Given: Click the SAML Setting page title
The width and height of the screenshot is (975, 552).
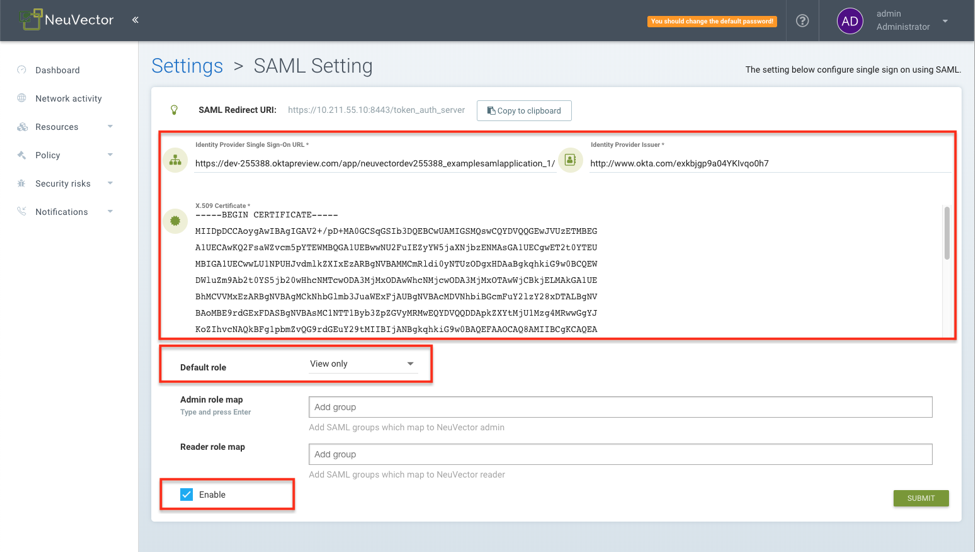Looking at the screenshot, I should tap(313, 66).
